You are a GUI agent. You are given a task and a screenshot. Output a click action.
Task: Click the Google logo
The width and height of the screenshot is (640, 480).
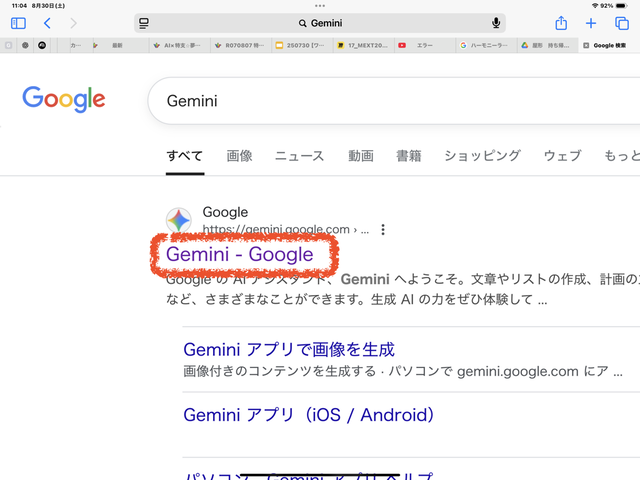point(64,99)
